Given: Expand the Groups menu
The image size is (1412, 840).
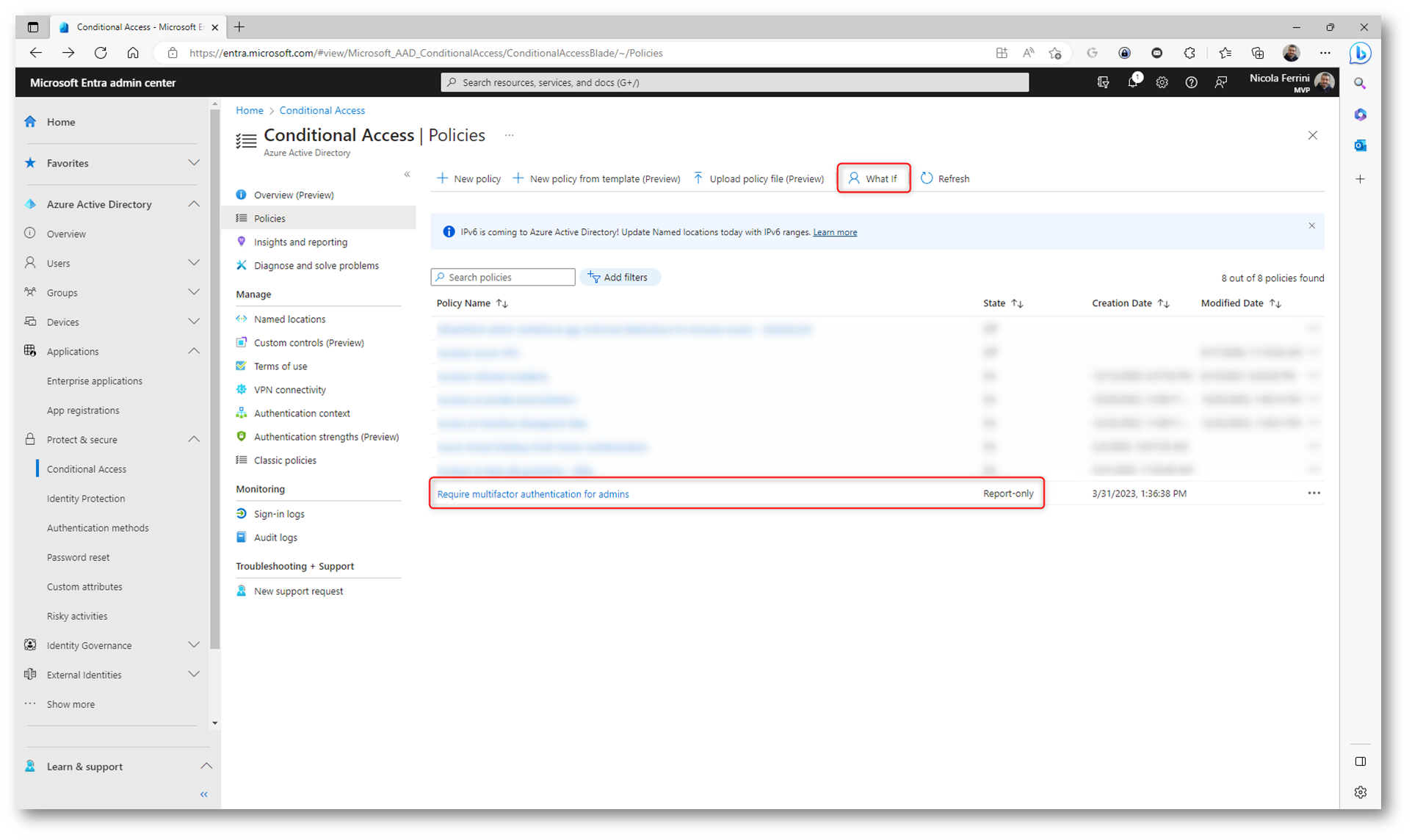Looking at the screenshot, I should (194, 292).
